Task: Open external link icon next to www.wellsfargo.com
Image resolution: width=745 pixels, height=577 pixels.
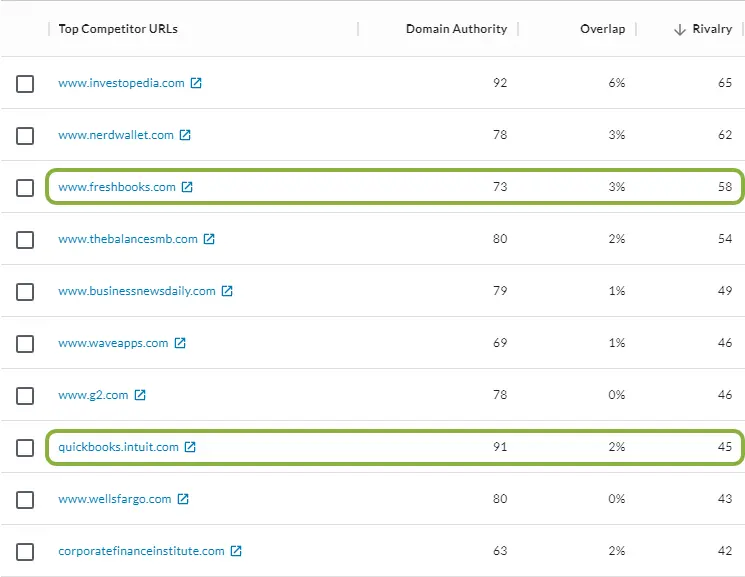Action: coord(183,499)
